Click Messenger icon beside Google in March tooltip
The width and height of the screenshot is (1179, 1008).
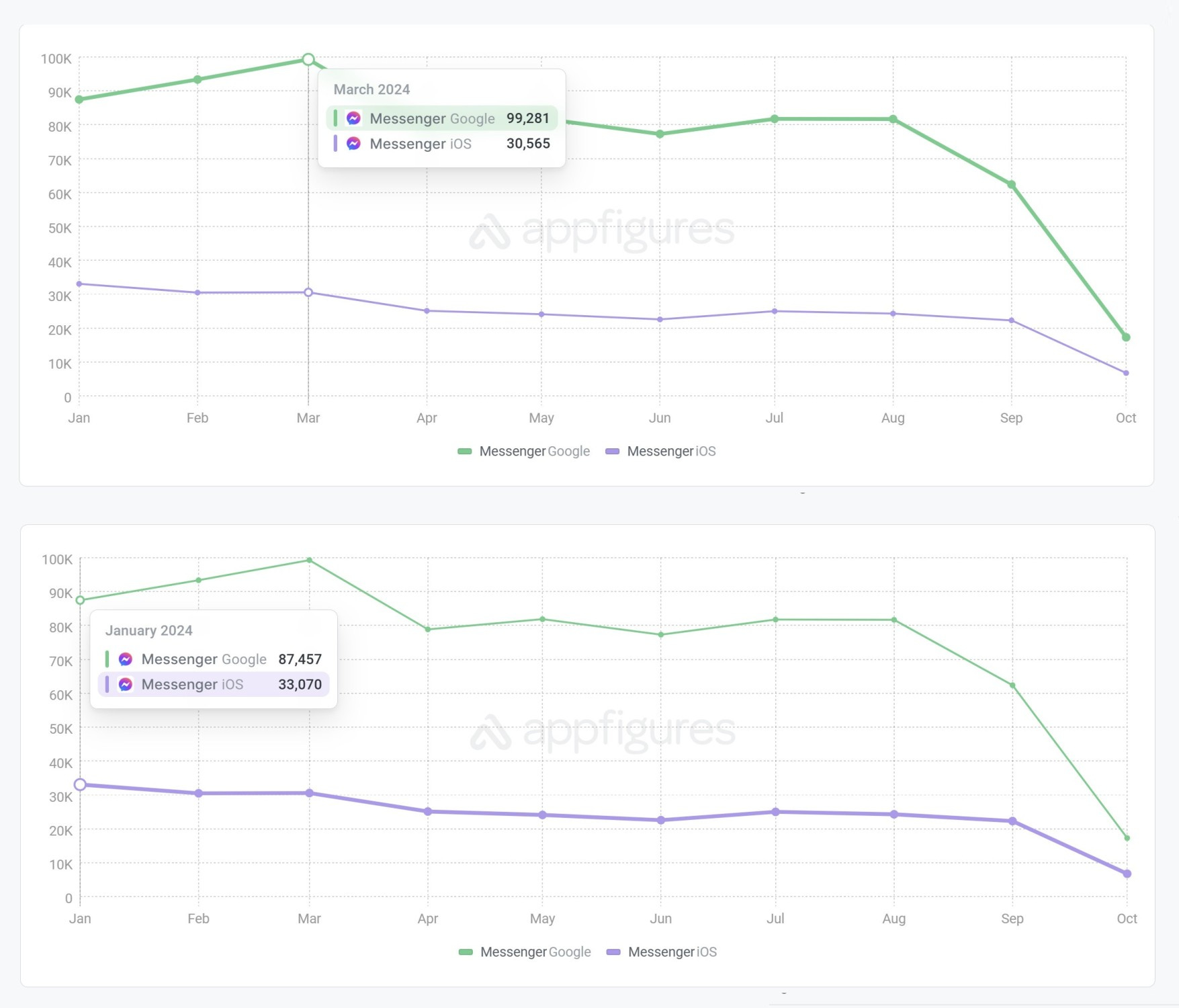coord(354,118)
